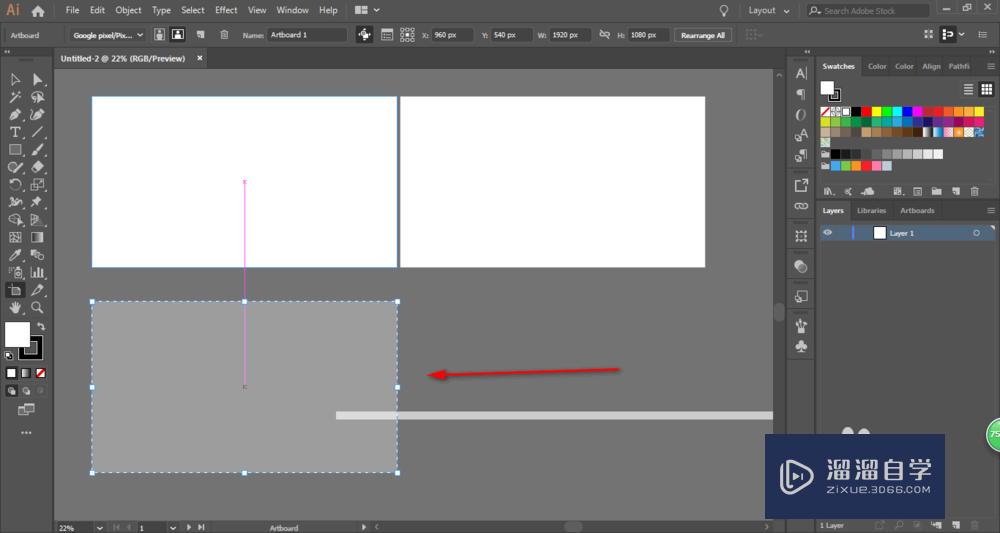Image resolution: width=1000 pixels, height=533 pixels.
Task: Select the Curvature tool
Action: coord(38,115)
